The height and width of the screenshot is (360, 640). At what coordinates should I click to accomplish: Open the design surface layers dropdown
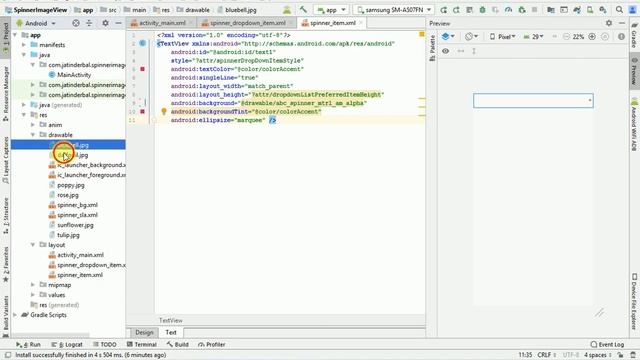[x=448, y=37]
